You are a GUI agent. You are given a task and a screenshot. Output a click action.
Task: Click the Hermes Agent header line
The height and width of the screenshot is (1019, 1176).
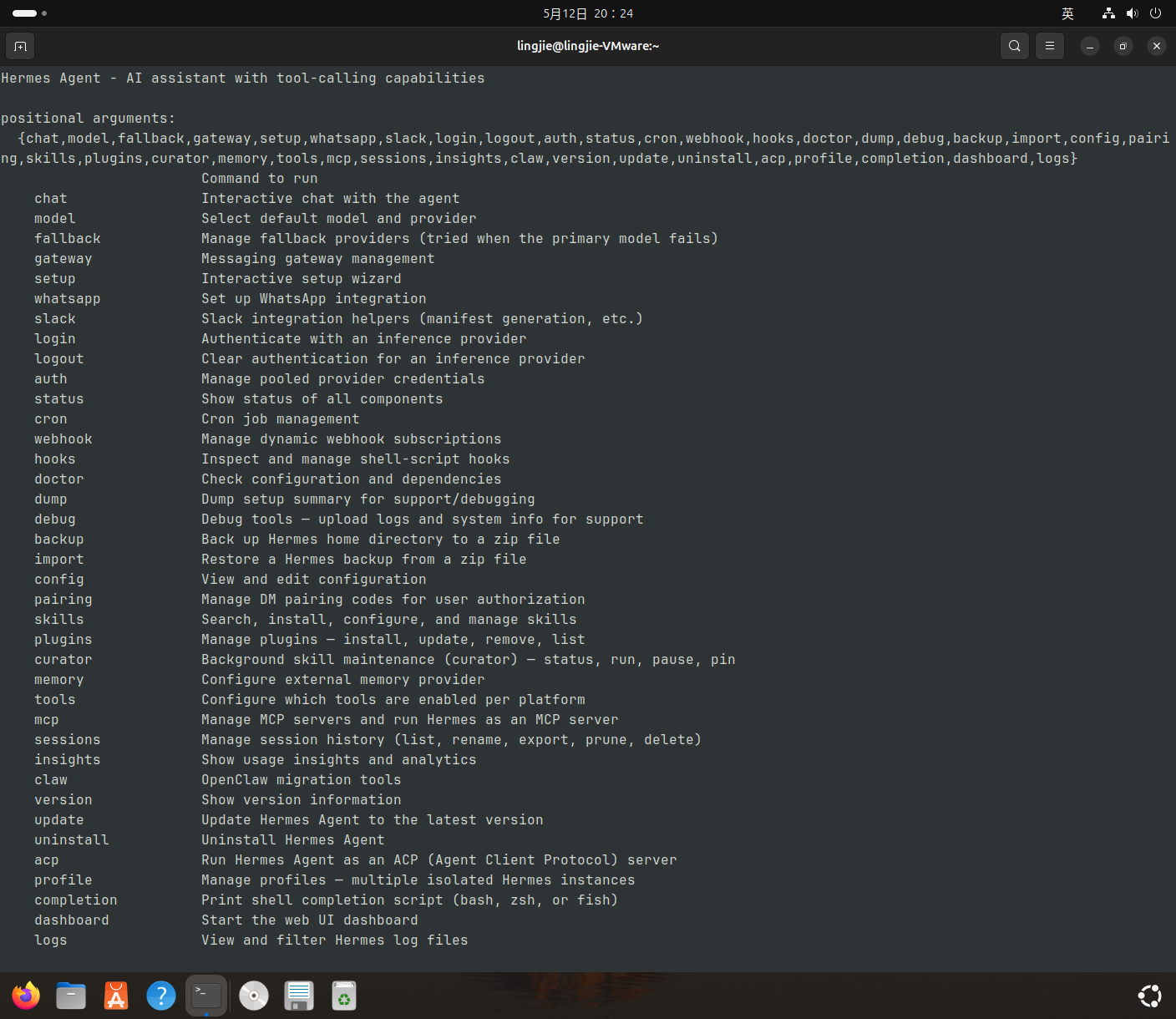coord(243,79)
